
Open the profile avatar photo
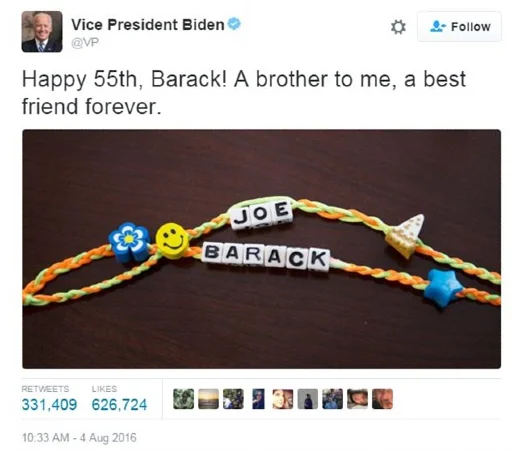[42, 32]
